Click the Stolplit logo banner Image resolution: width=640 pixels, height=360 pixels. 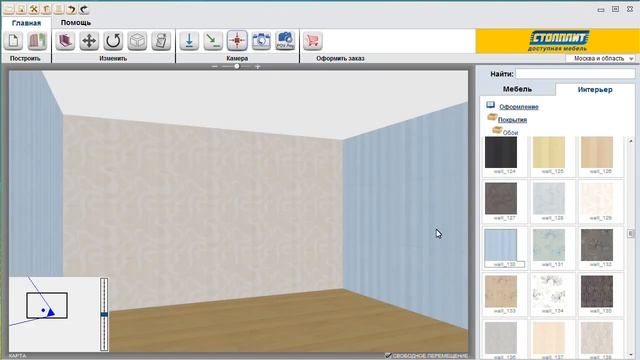pyautogui.click(x=558, y=41)
